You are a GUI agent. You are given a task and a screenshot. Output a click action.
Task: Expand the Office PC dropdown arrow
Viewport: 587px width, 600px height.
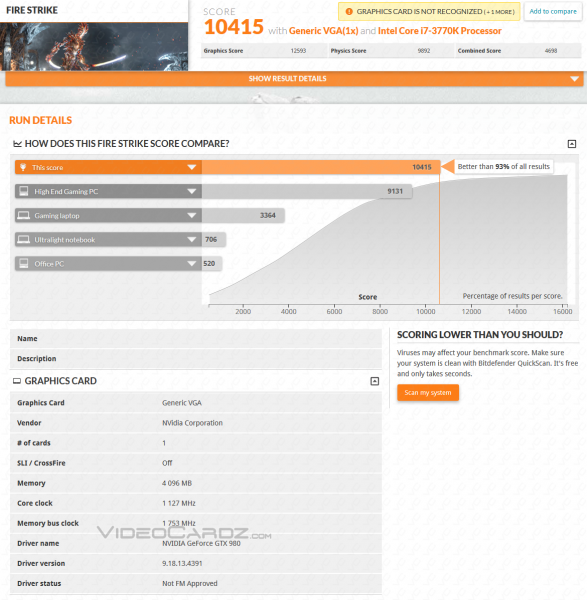point(192,264)
